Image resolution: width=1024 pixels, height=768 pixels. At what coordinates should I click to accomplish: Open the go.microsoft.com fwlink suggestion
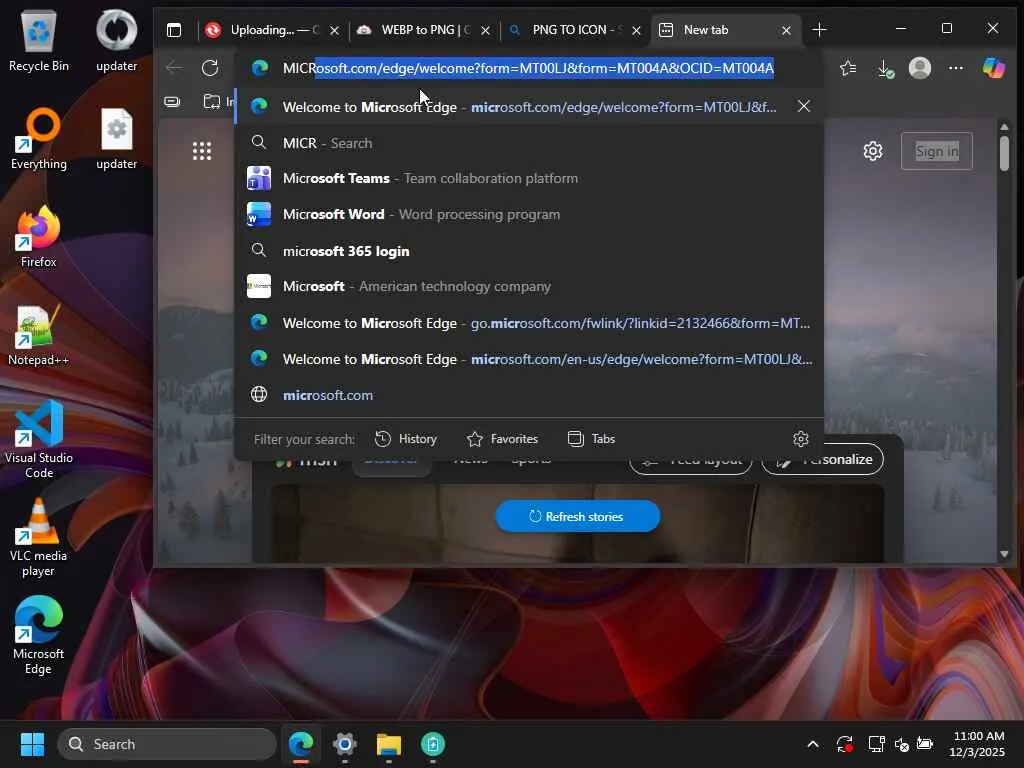coord(529,323)
